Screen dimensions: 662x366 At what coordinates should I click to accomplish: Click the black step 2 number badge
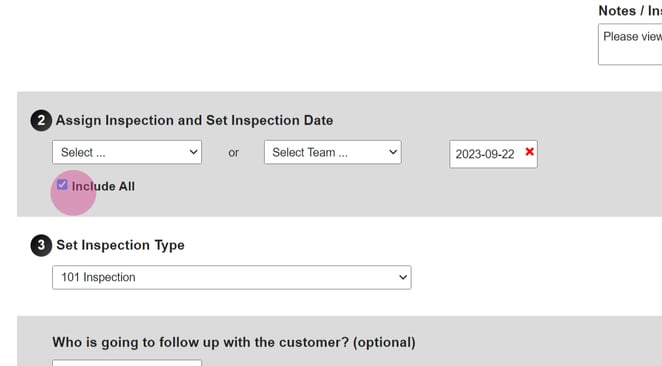[41, 120]
